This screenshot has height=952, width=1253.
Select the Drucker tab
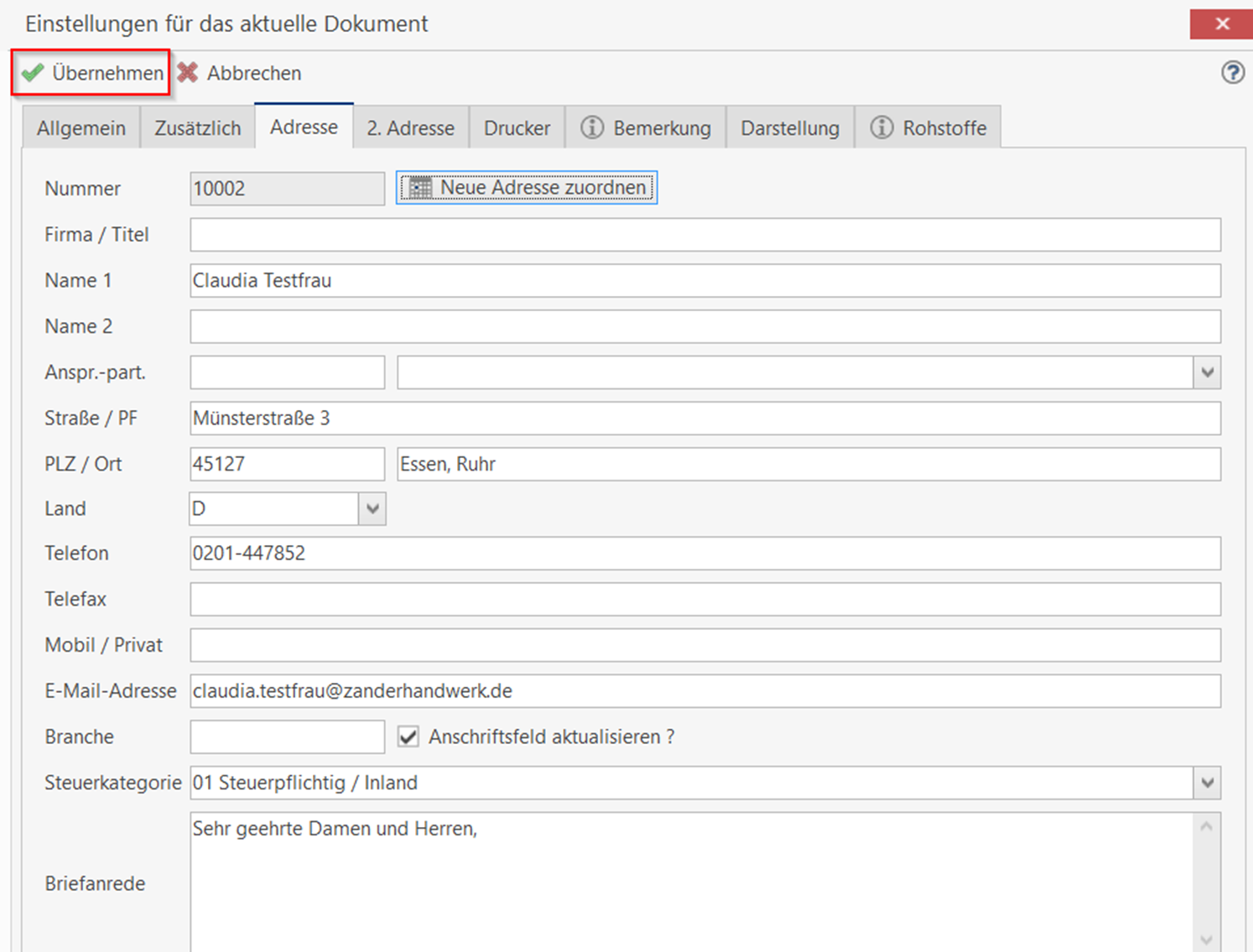517,128
